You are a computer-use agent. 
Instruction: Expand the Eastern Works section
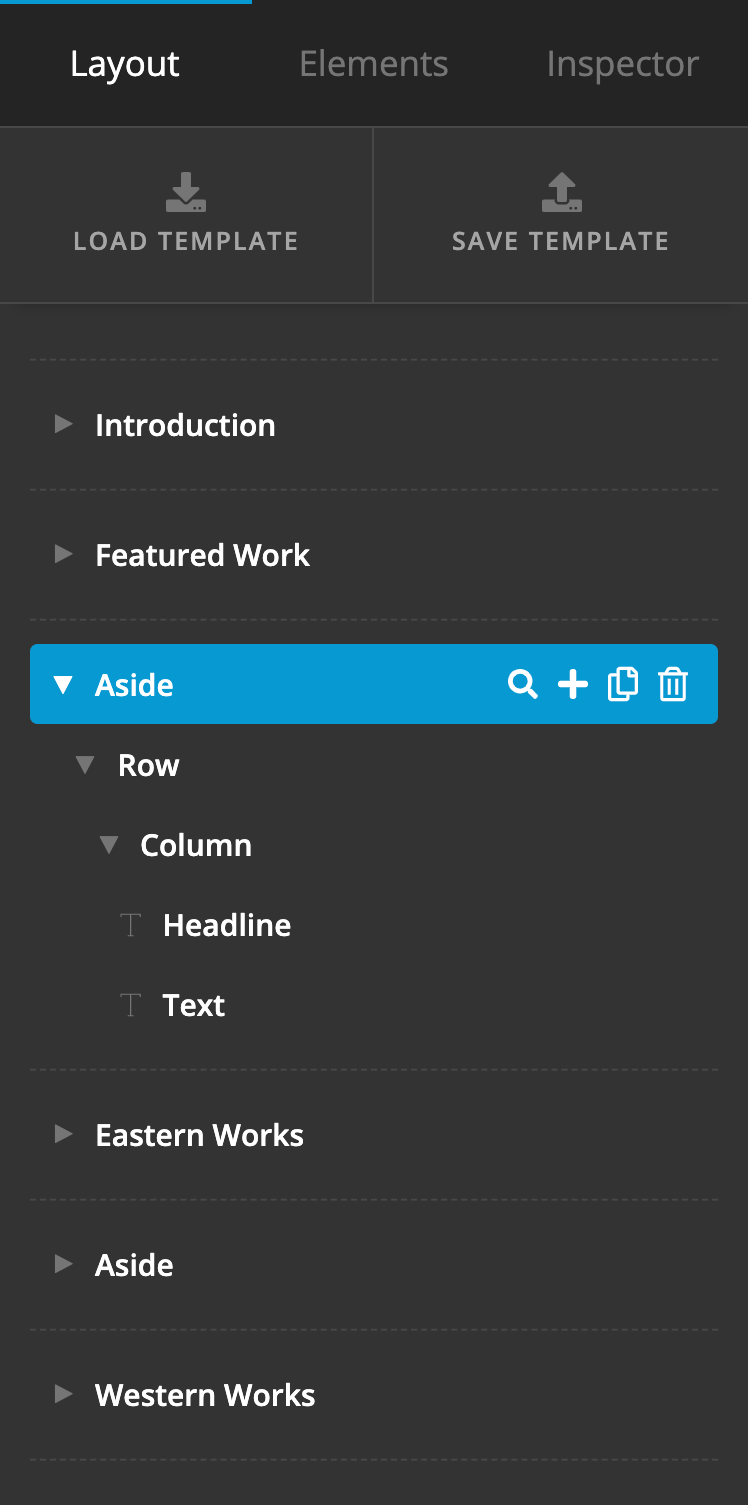coord(63,1134)
